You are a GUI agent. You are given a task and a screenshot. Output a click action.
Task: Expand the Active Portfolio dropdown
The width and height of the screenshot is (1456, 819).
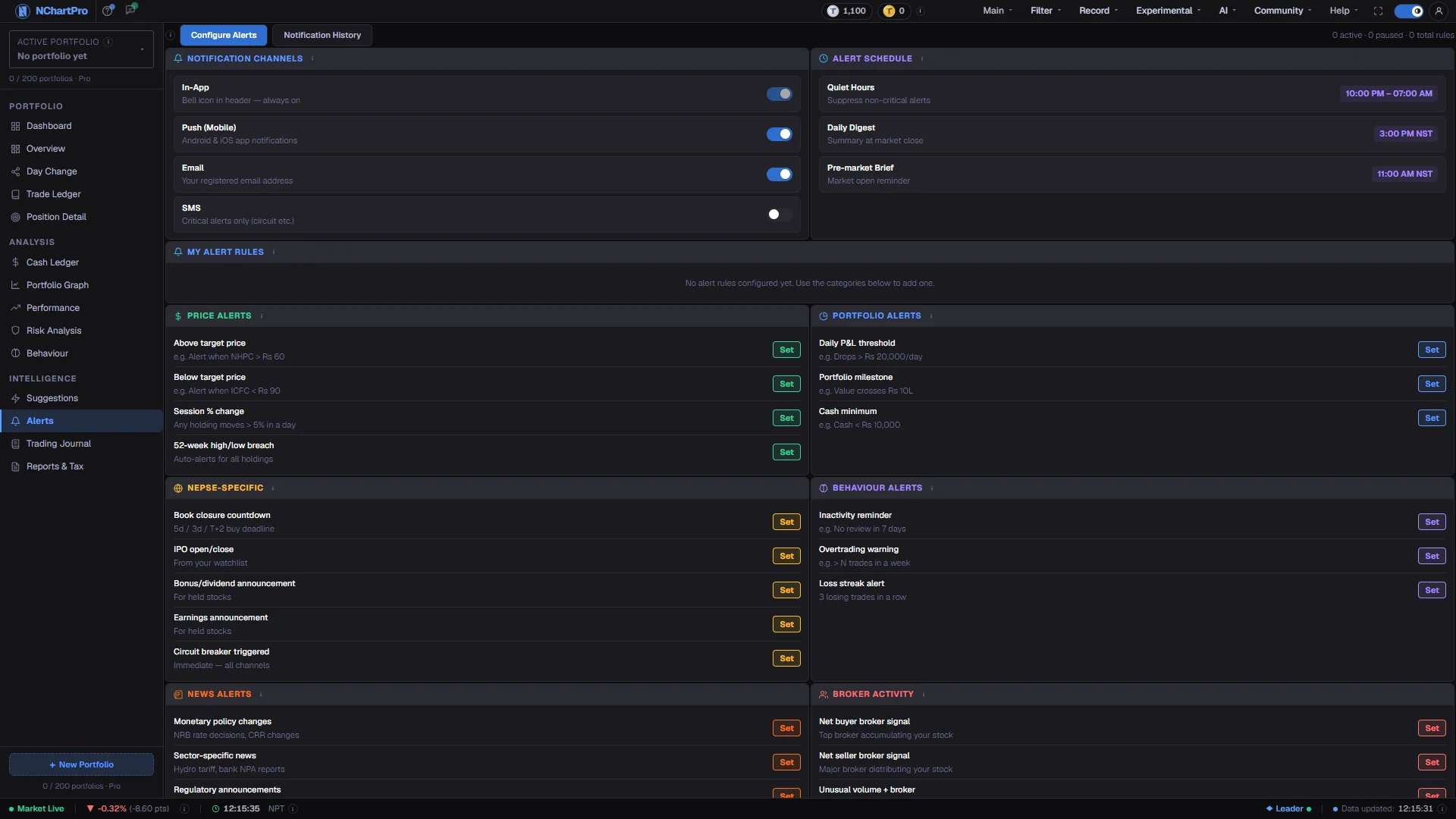pos(81,49)
